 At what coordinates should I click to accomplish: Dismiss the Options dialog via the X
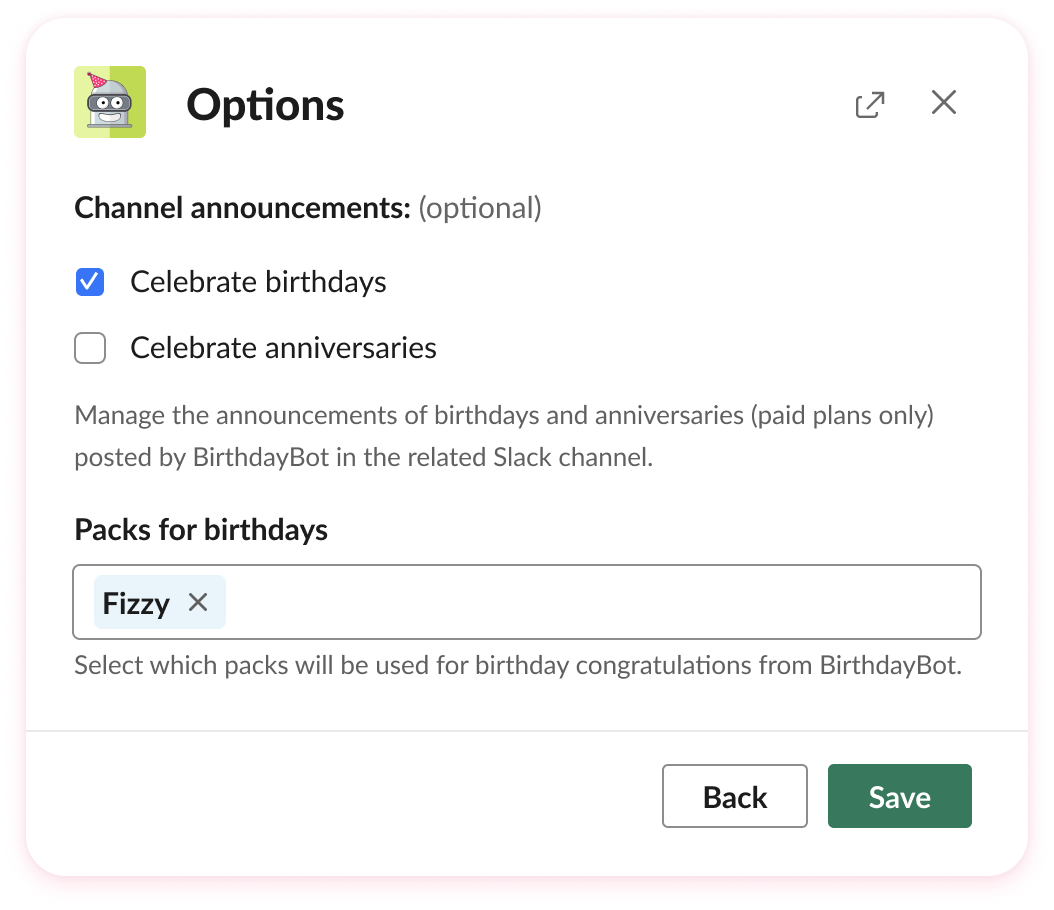coord(943,102)
